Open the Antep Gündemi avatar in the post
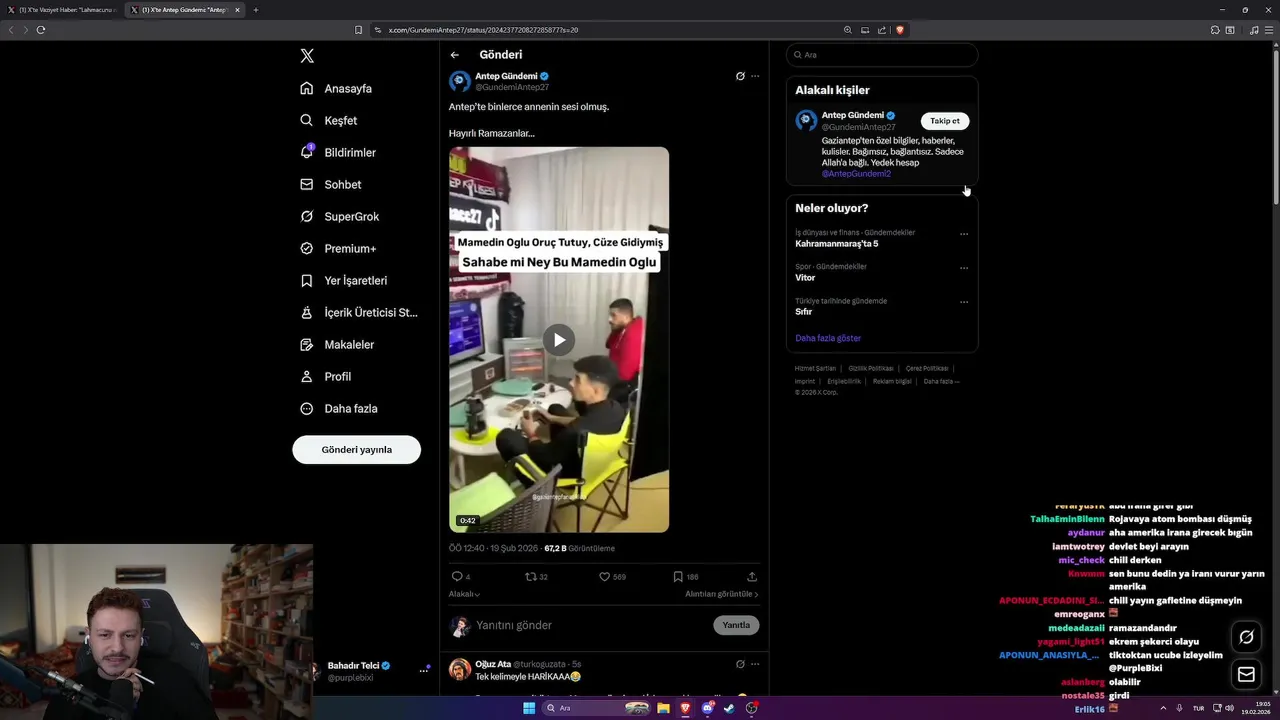The image size is (1280, 720). pyautogui.click(x=460, y=82)
